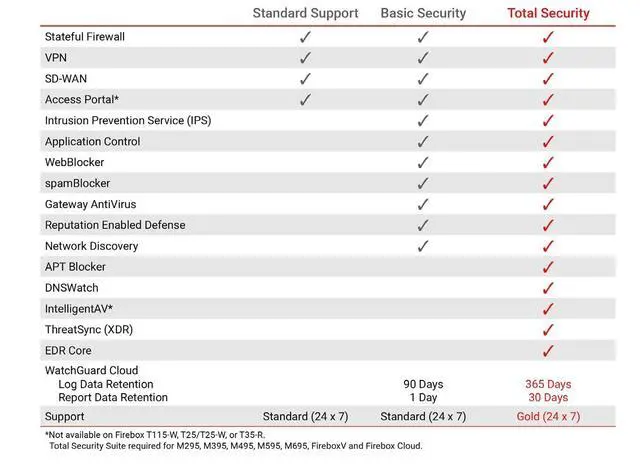Viewport: 640px width, 473px height.
Task: Click the red 365 Days retention value
Action: pyautogui.click(x=546, y=384)
